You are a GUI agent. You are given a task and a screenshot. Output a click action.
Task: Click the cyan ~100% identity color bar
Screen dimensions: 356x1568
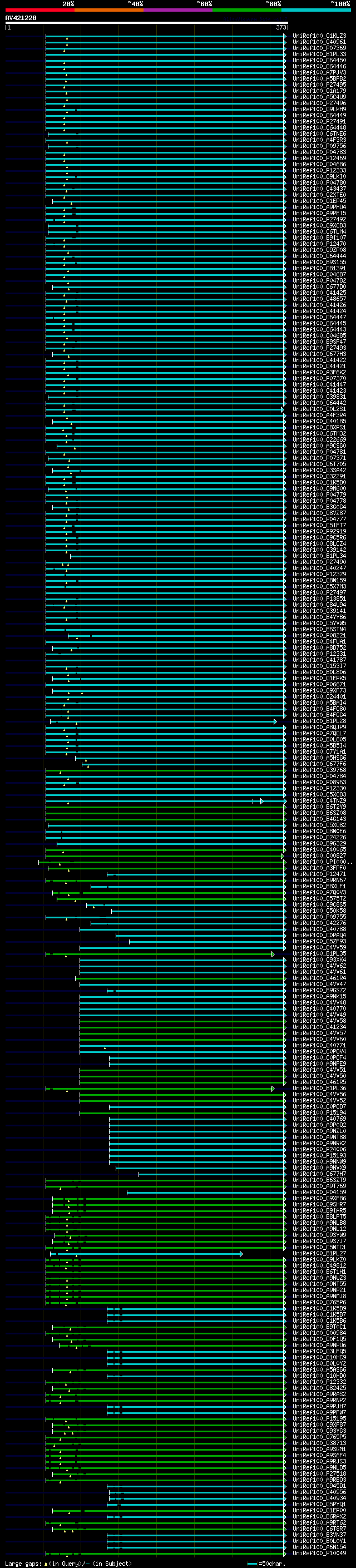[316, 10]
